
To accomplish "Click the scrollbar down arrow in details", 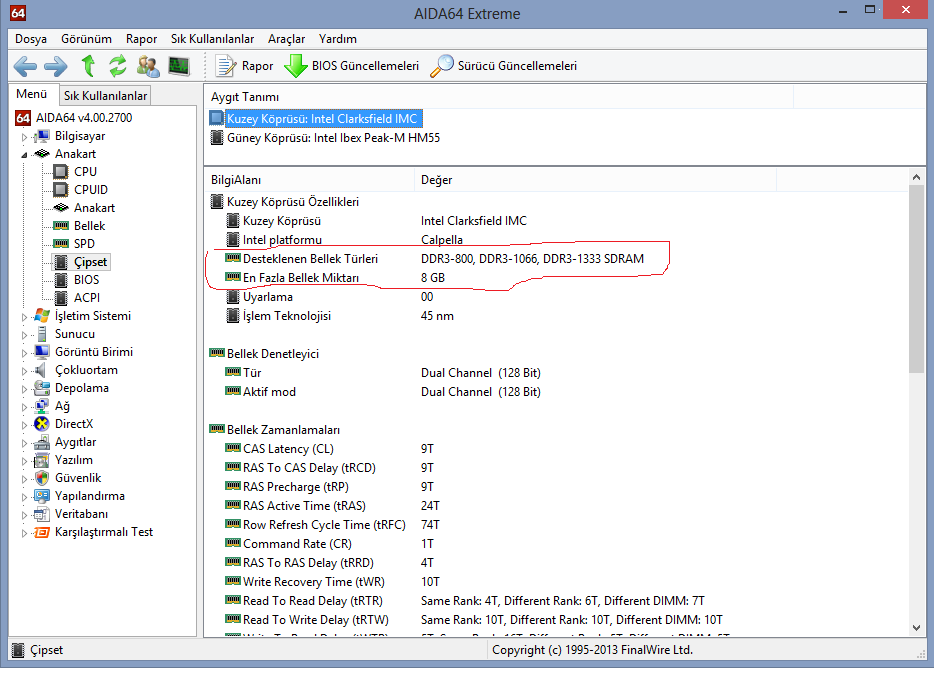I will point(916,627).
